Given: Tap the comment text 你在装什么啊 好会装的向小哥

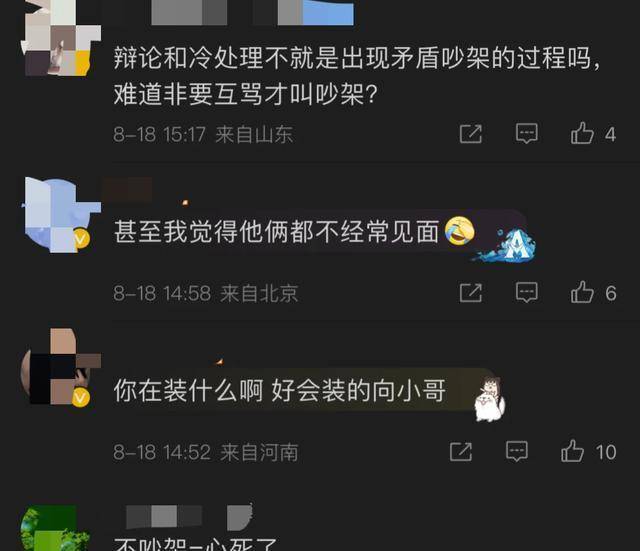Looking at the screenshot, I should (279, 391).
